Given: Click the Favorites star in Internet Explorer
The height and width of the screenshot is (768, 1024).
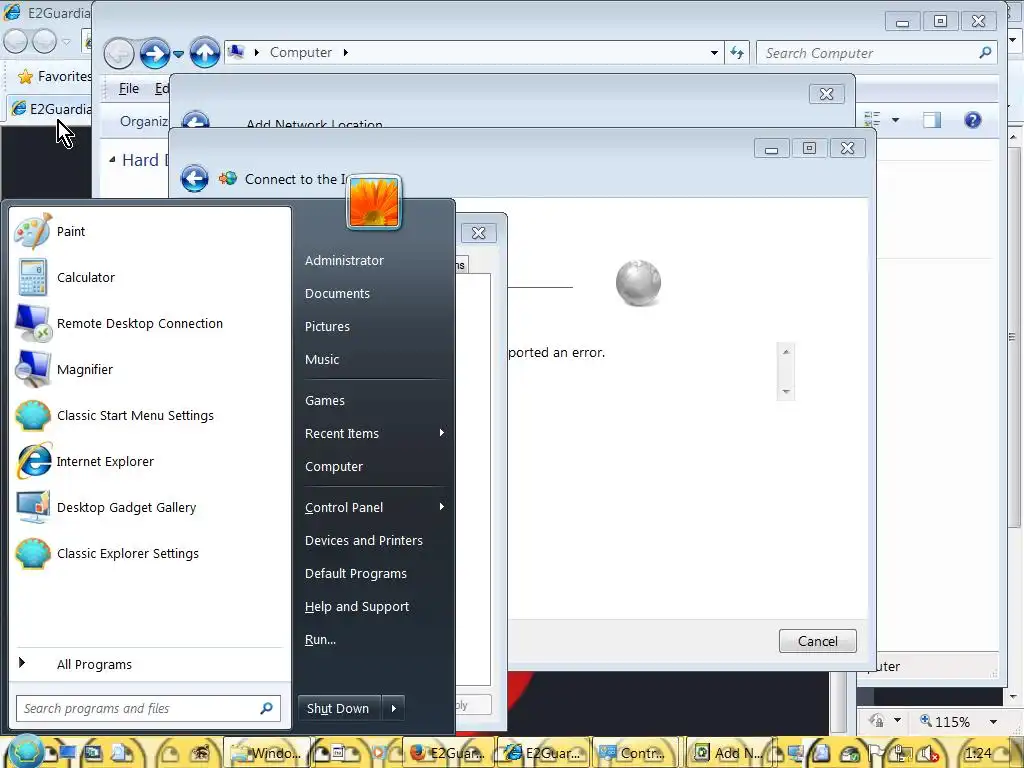Looking at the screenshot, I should tap(25, 77).
